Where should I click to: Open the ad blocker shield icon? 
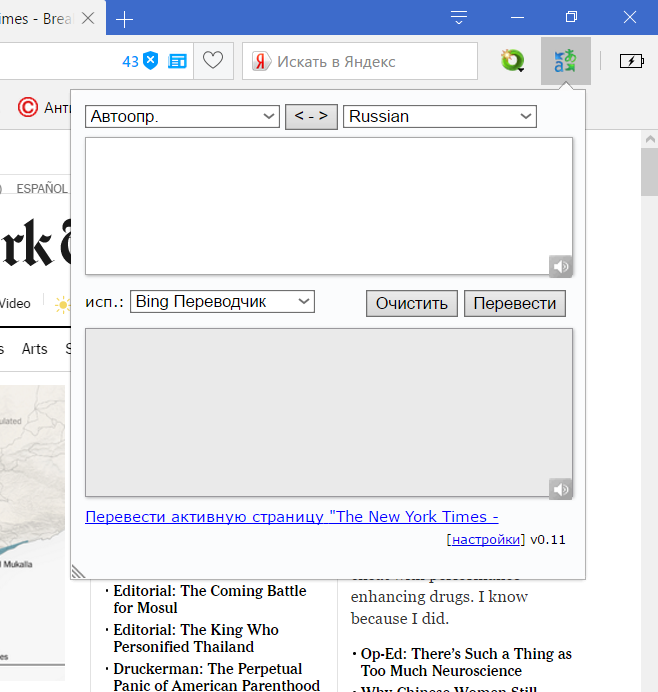(x=151, y=60)
